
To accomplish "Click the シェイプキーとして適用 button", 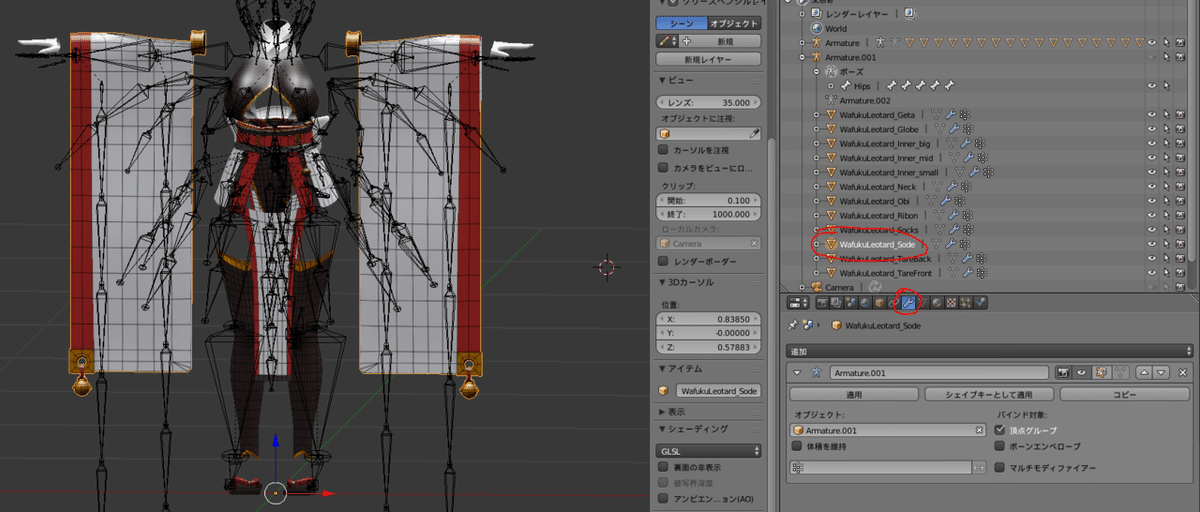I will point(990,394).
